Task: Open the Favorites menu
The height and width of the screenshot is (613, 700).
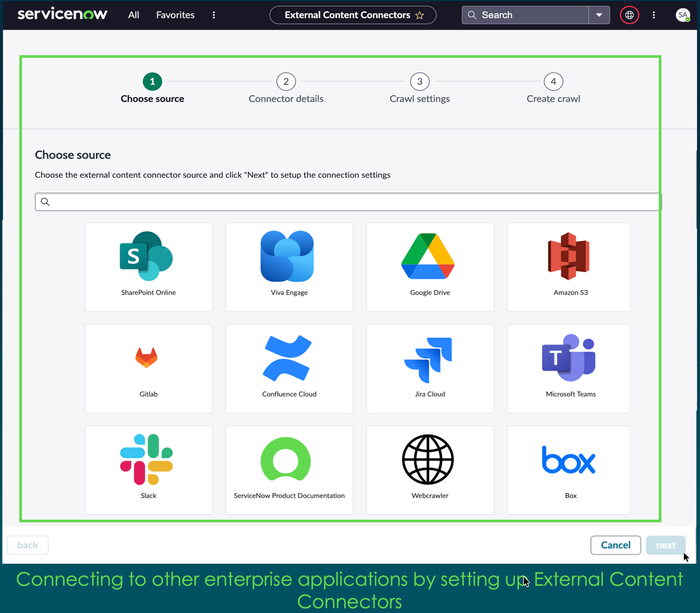Action: click(x=175, y=15)
